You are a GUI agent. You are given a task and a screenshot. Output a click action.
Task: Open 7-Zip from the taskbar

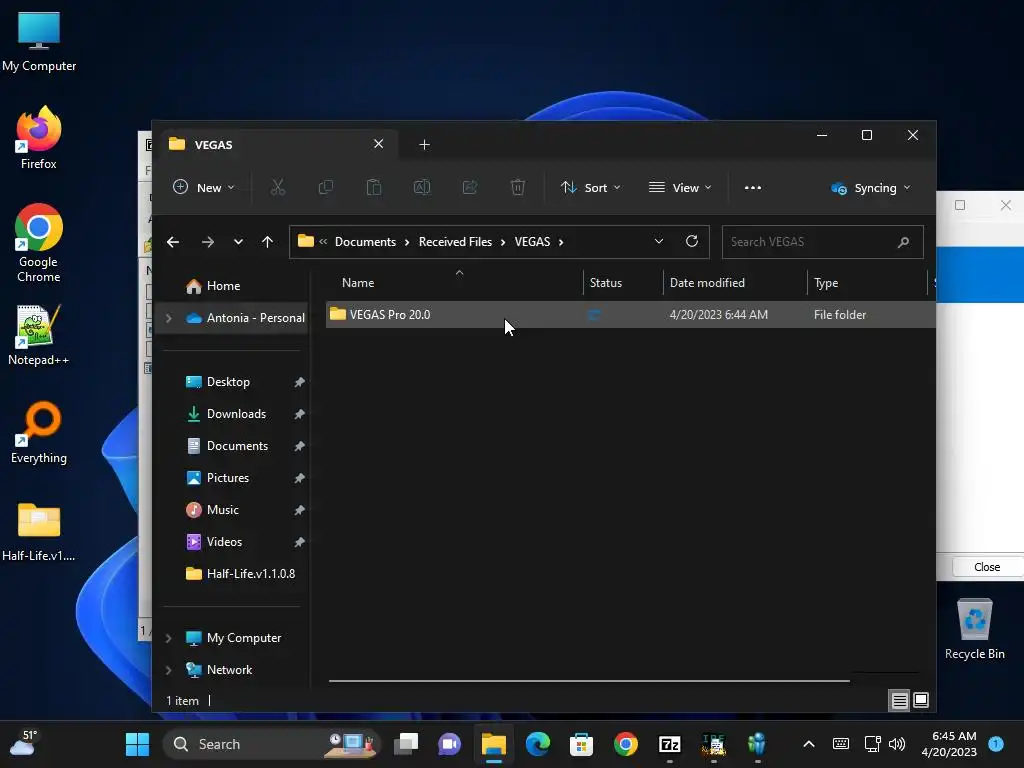[669, 744]
